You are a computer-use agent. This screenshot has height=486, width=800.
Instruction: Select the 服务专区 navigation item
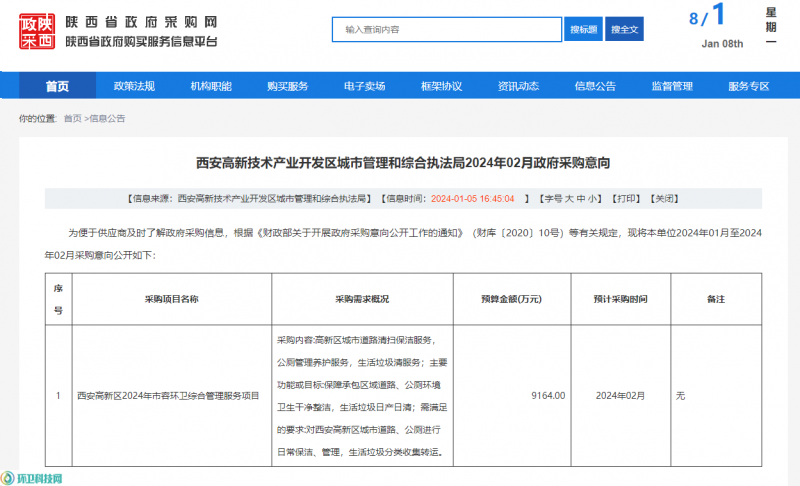point(748,86)
